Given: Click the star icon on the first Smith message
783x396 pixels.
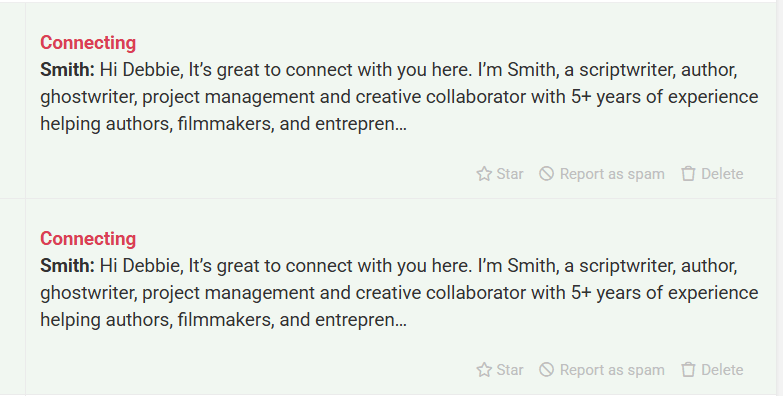Looking at the screenshot, I should click(x=484, y=174).
